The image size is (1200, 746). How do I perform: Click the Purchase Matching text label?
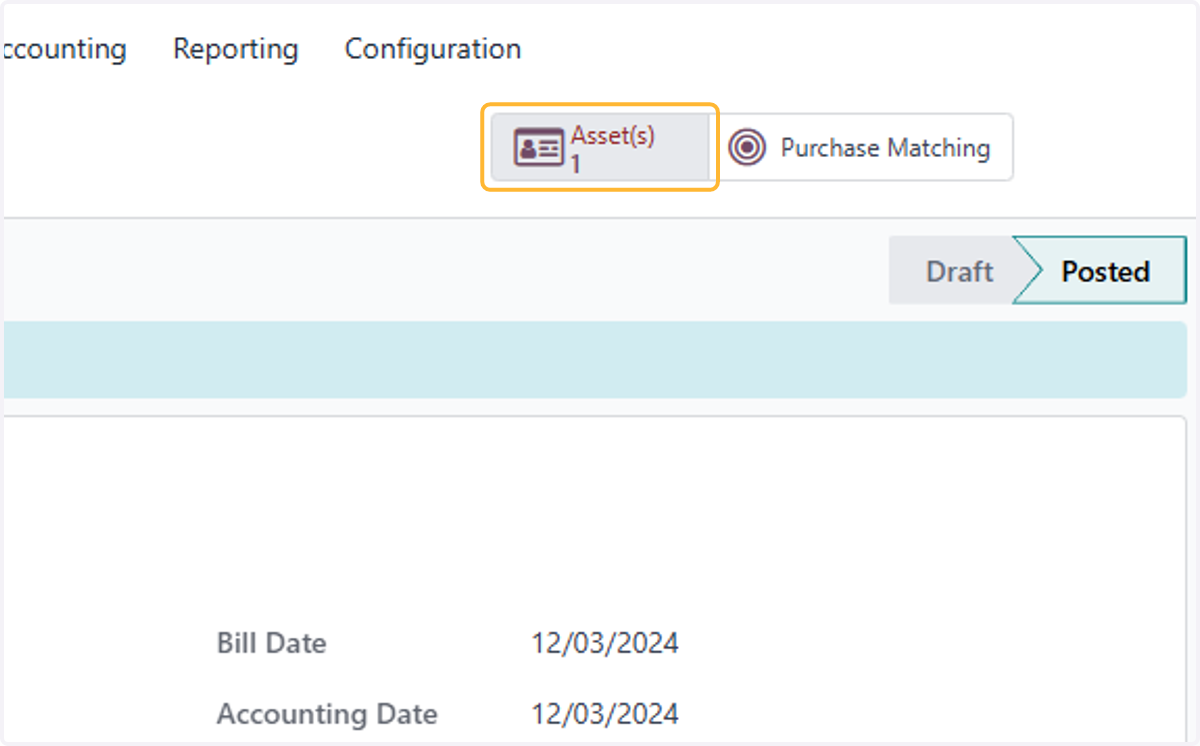(x=886, y=148)
